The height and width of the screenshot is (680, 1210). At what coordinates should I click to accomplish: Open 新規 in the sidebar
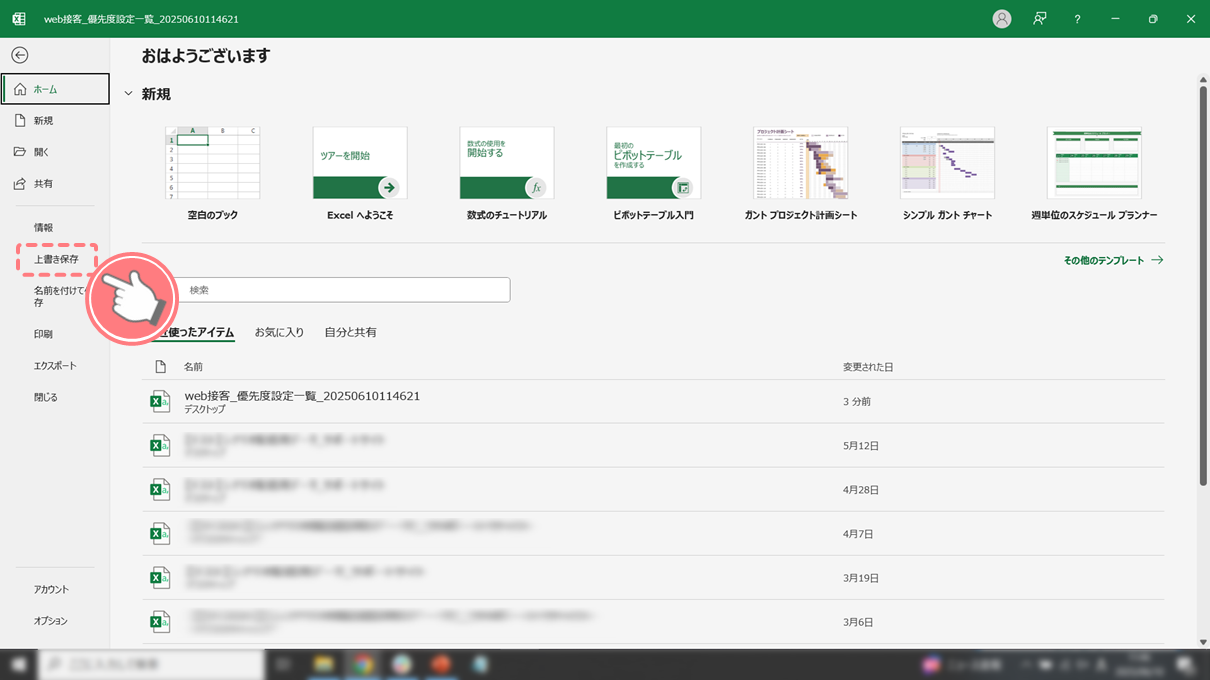coord(55,121)
